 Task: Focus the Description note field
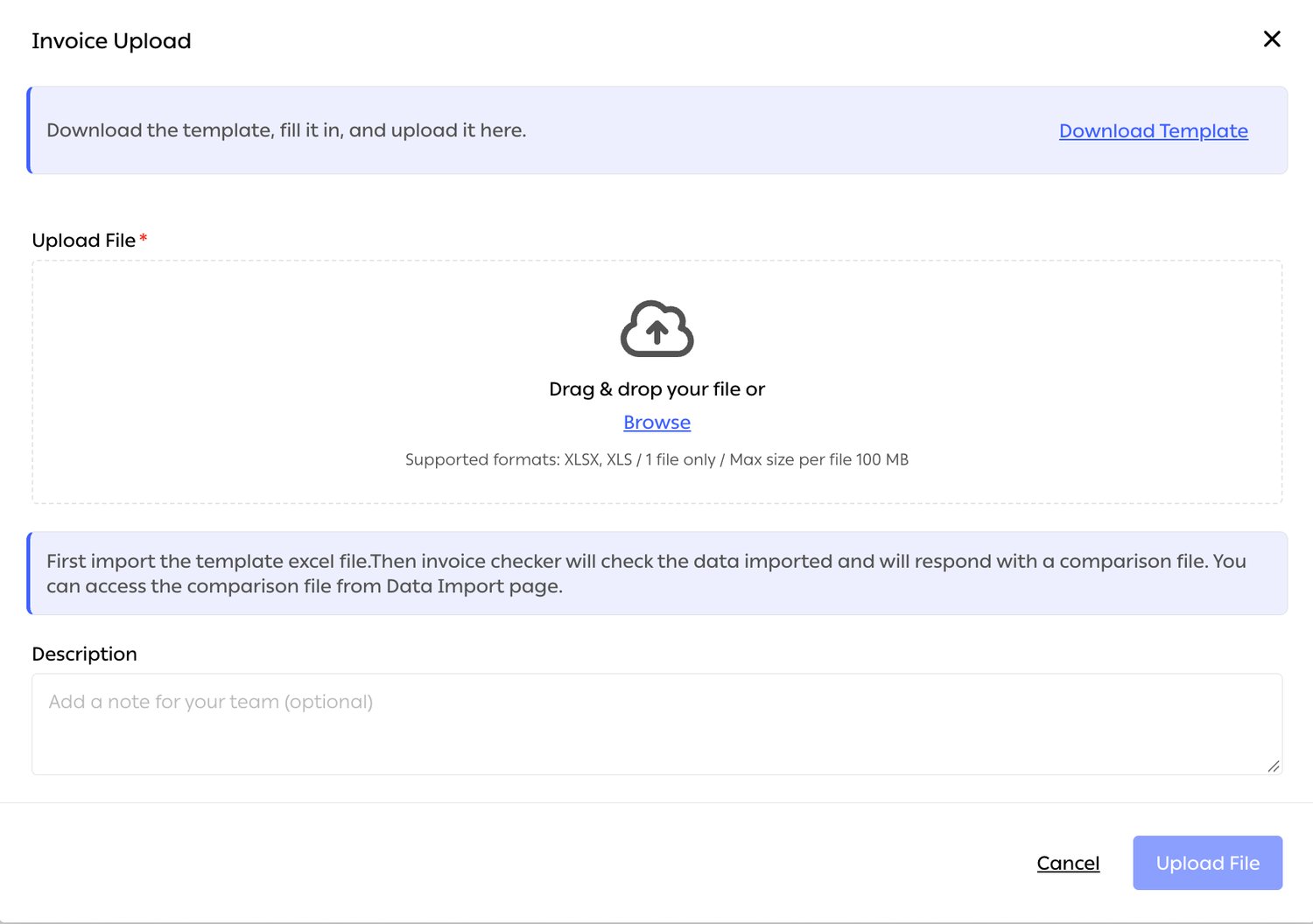click(657, 724)
